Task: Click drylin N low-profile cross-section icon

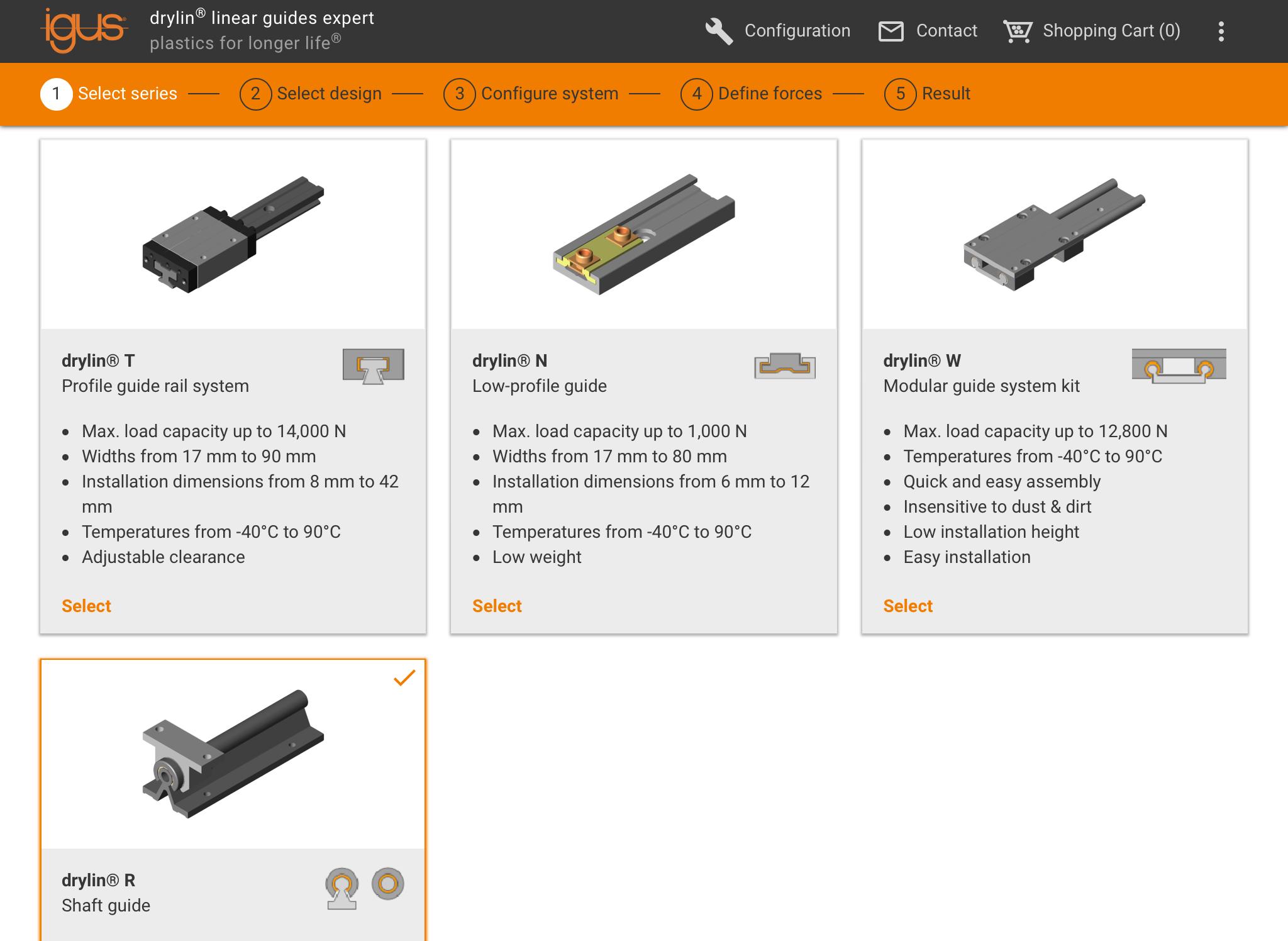Action: [x=785, y=365]
